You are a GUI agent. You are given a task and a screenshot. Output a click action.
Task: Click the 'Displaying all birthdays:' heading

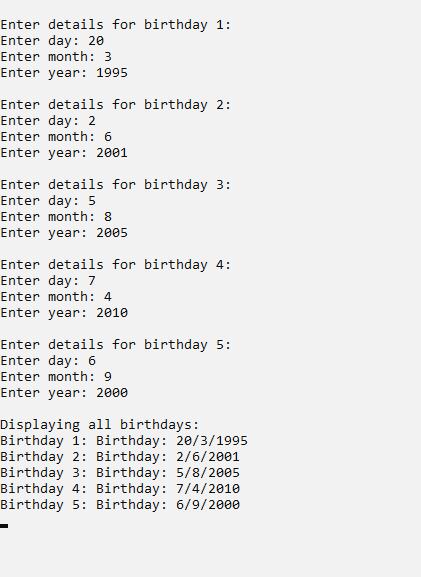click(x=99, y=425)
